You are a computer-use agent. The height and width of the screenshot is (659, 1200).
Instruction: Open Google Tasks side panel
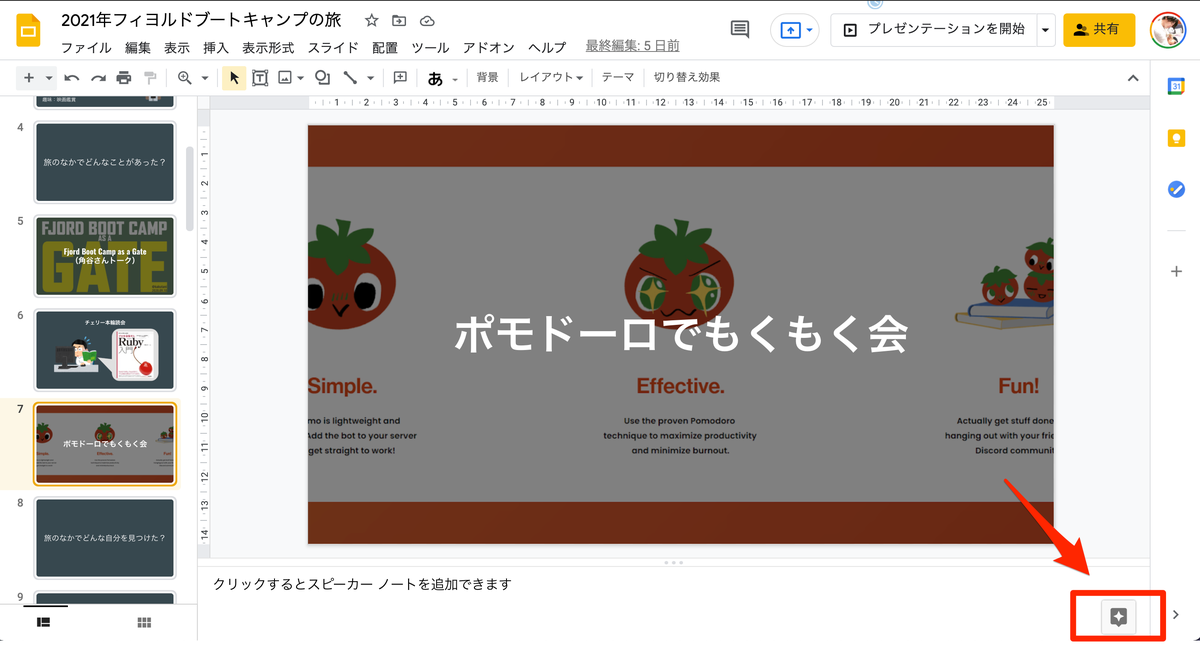pos(1176,190)
